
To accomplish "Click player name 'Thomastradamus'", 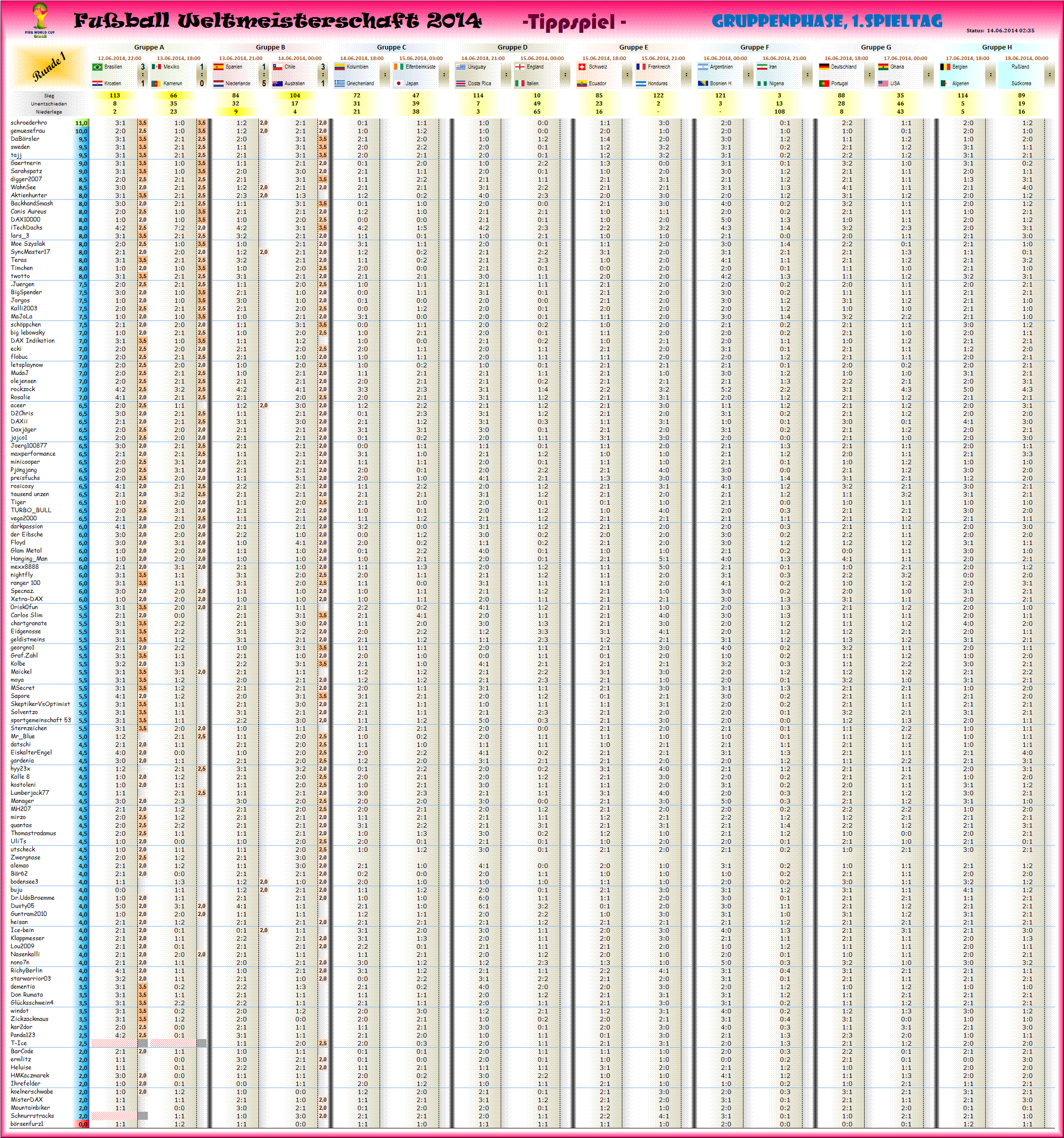I will [33, 833].
